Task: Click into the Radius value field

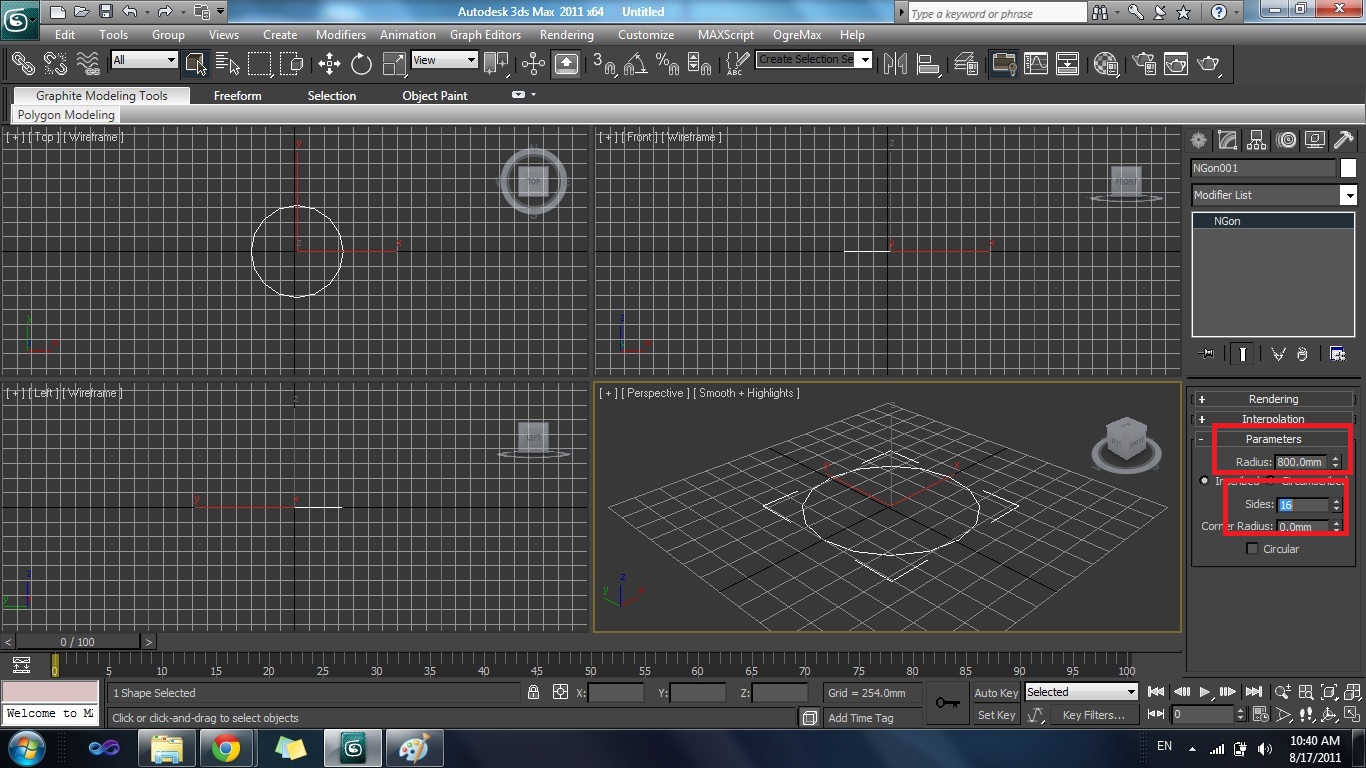Action: coord(1300,462)
